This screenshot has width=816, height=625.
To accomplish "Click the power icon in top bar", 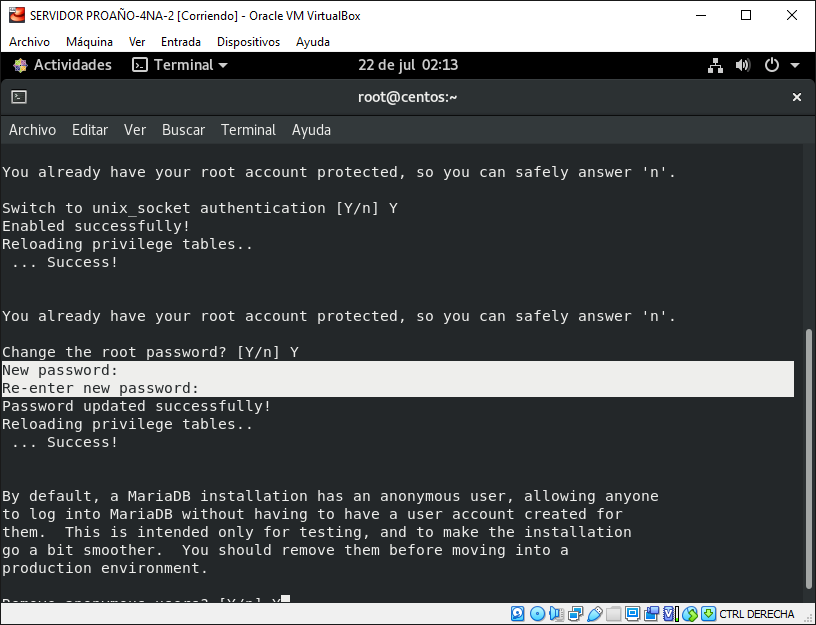I will [771, 66].
